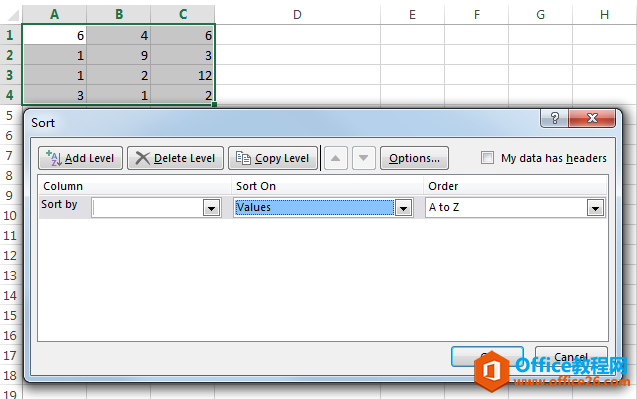
Task: Select column H header
Action: click(x=604, y=15)
